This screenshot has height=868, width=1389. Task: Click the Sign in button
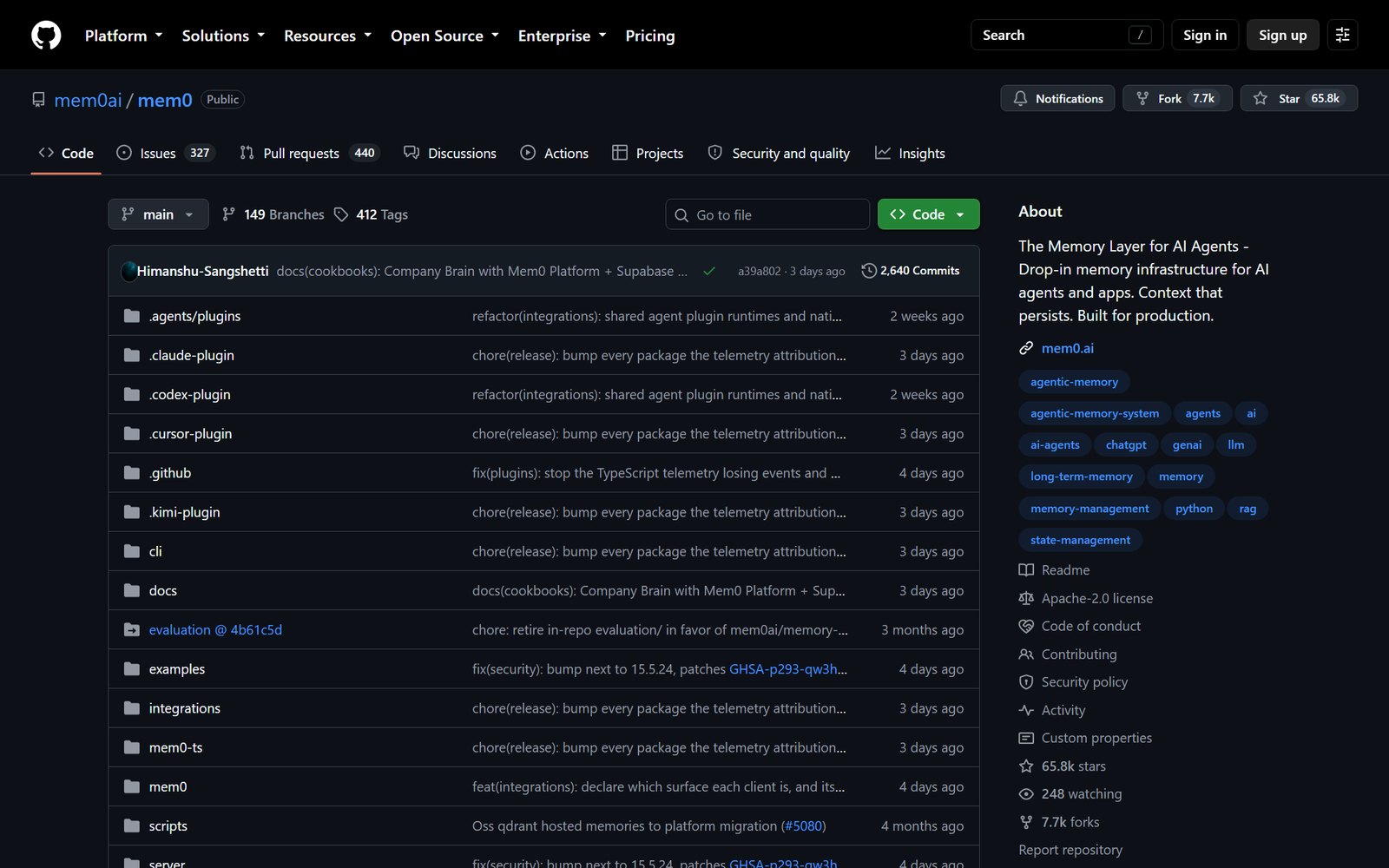tap(1205, 35)
